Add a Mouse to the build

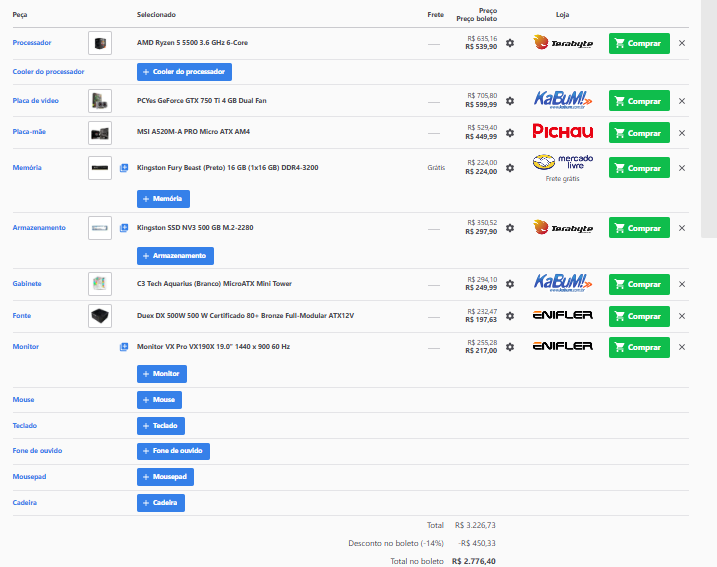pyautogui.click(x=159, y=400)
